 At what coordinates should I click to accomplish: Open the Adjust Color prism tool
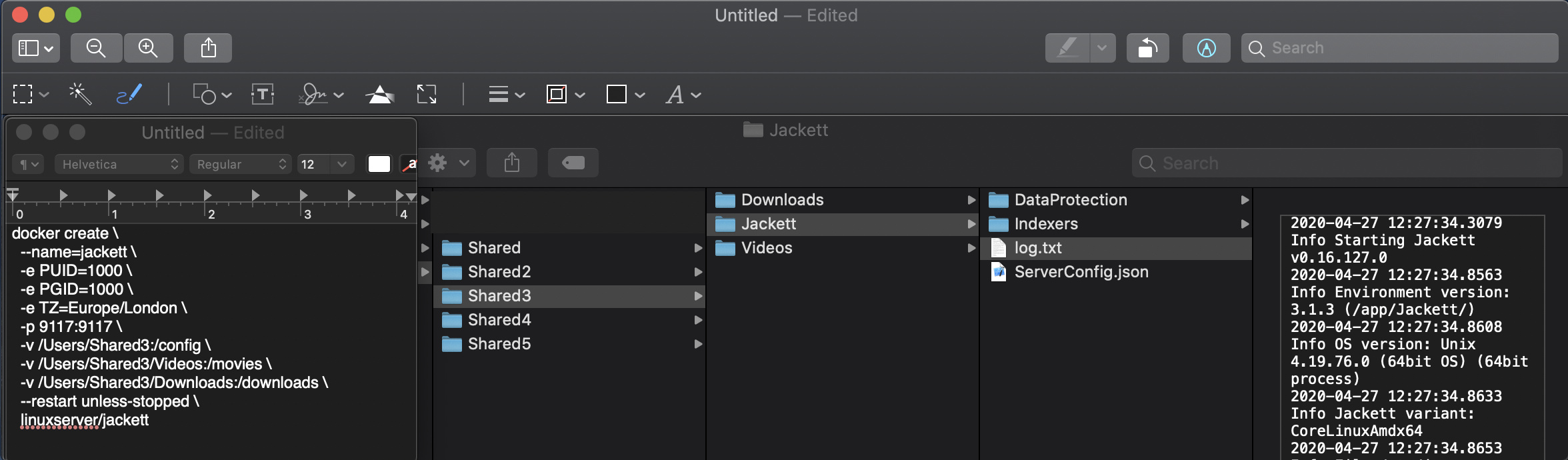[380, 95]
